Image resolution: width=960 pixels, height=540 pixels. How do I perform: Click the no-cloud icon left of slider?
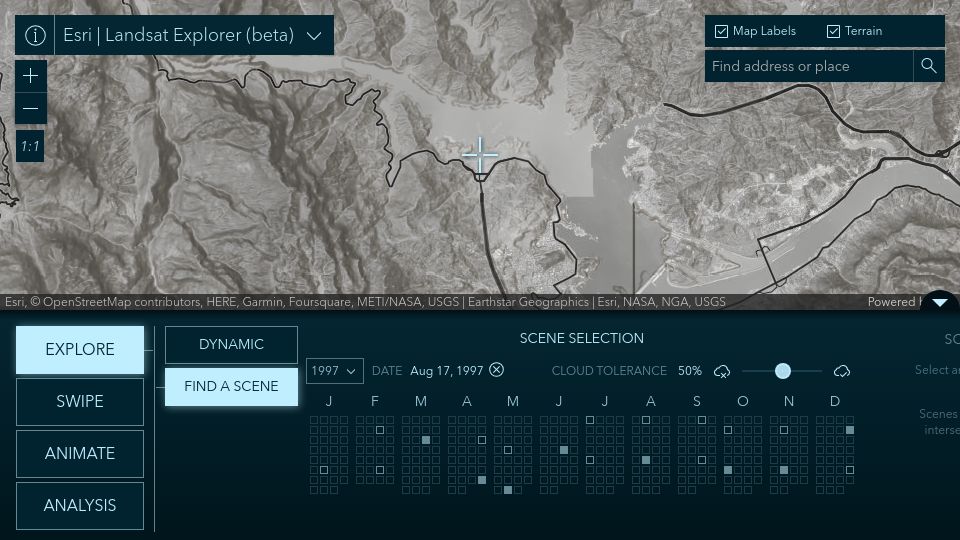pos(722,371)
